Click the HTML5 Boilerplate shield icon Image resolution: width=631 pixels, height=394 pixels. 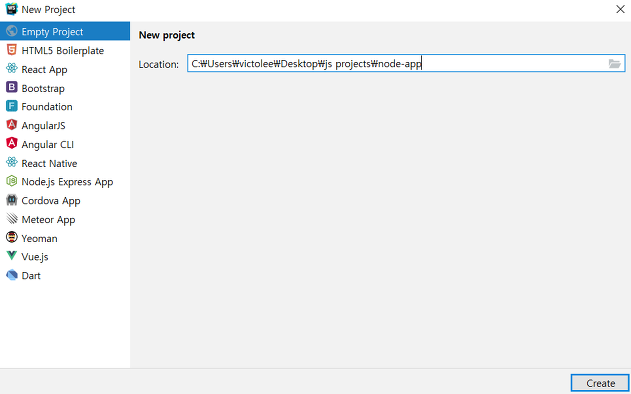tap(12, 50)
